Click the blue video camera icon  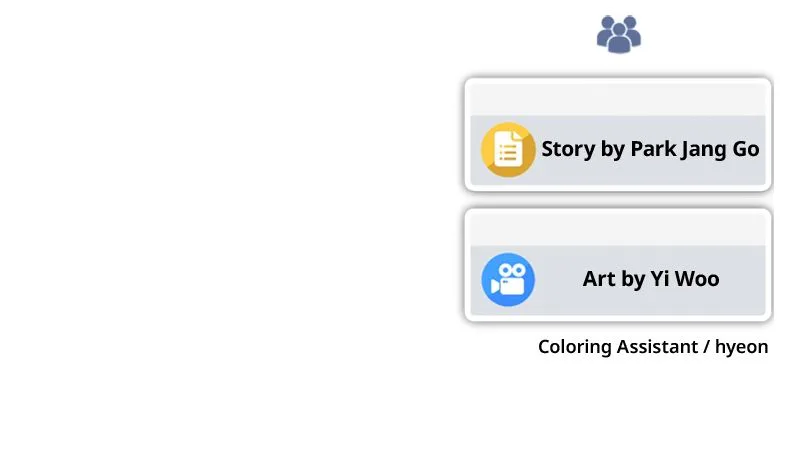(508, 279)
